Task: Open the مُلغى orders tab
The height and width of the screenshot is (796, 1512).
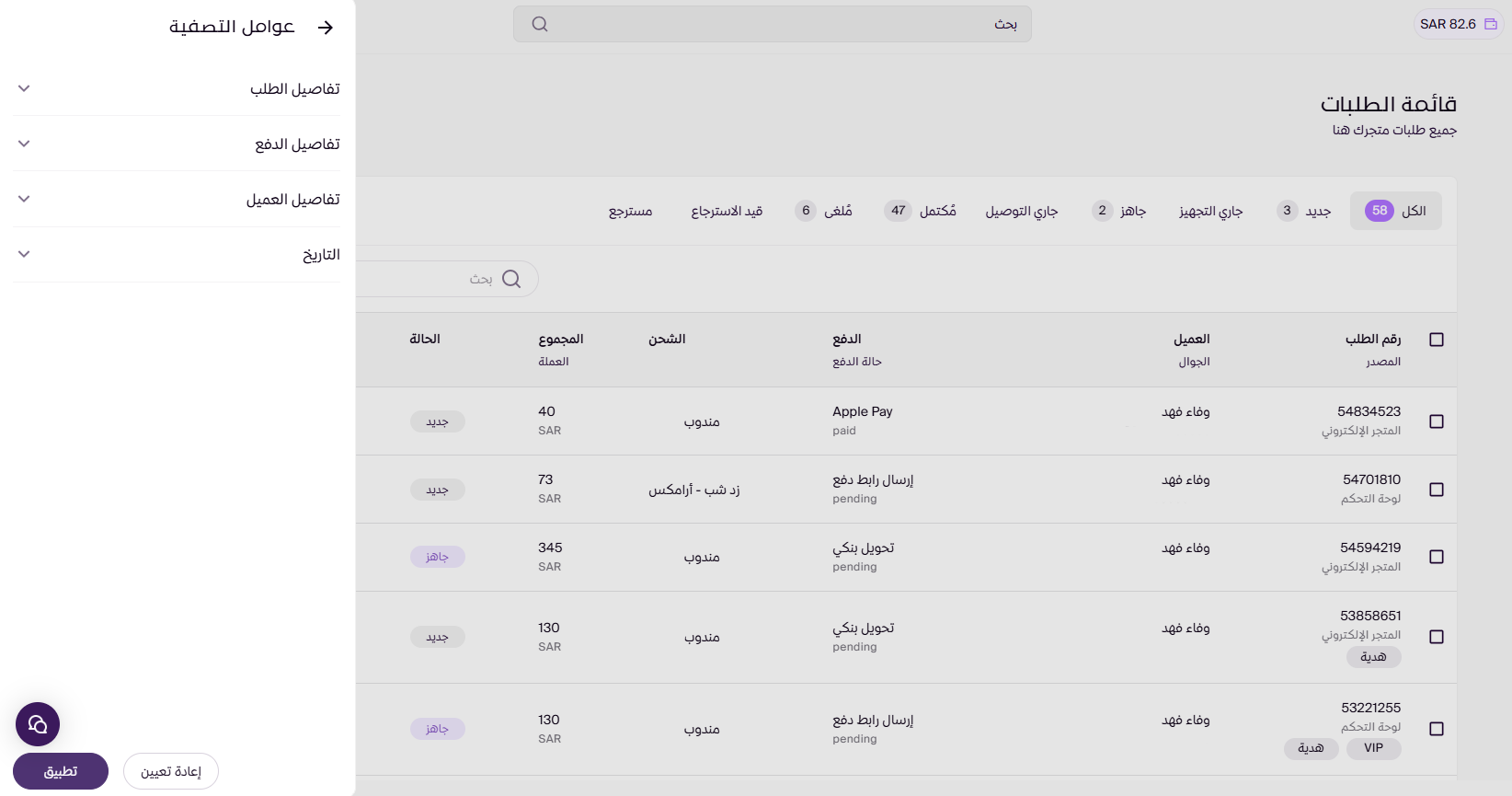Action: (824, 211)
